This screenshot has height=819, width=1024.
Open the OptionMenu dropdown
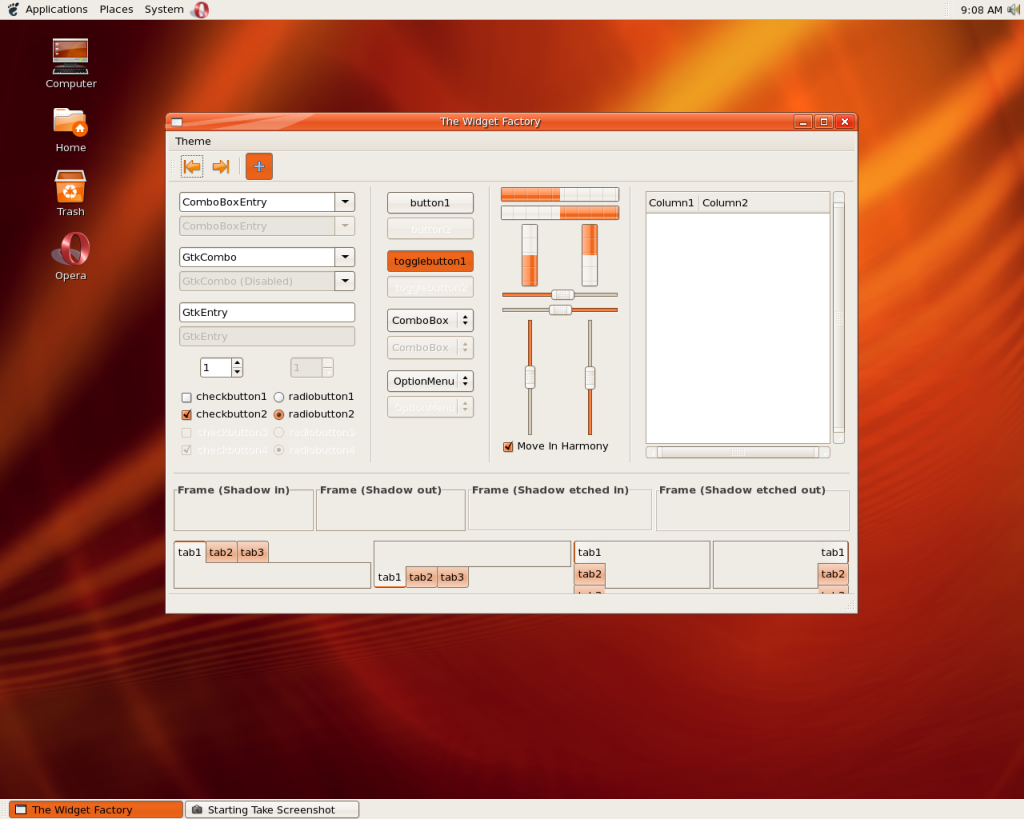pos(430,381)
